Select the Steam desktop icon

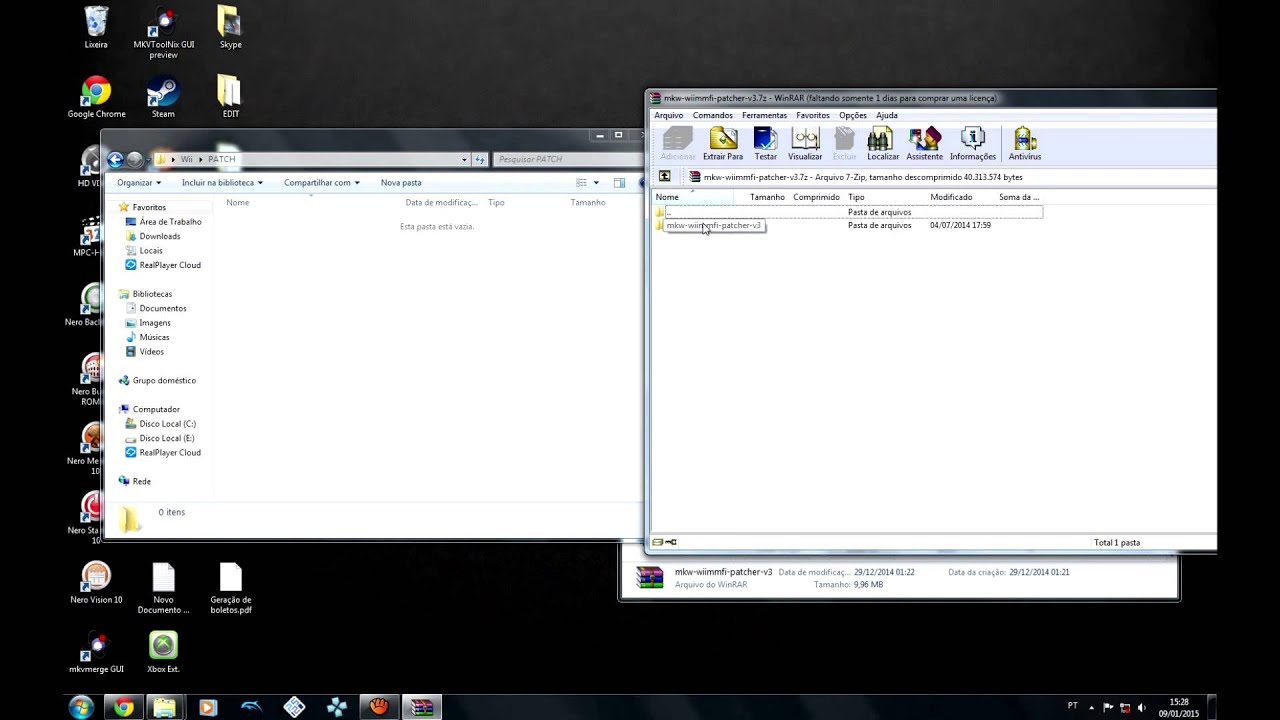pyautogui.click(x=163, y=97)
